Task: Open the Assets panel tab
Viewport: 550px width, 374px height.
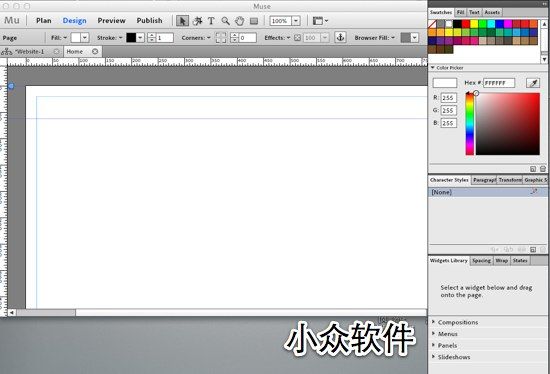Action: [492, 12]
